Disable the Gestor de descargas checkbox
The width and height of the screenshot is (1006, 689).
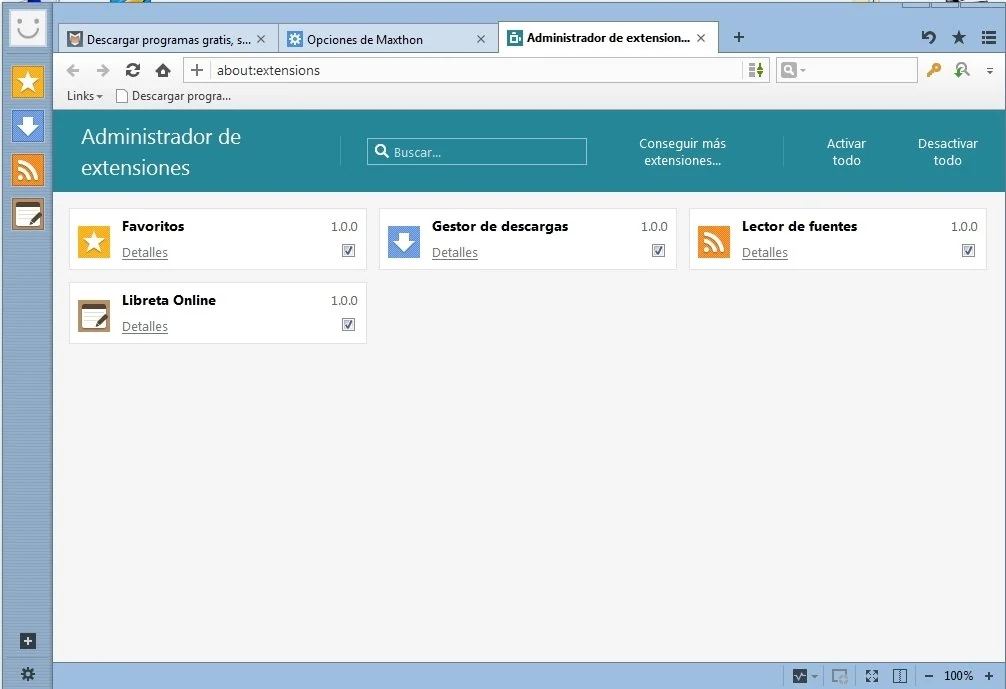[x=658, y=250]
